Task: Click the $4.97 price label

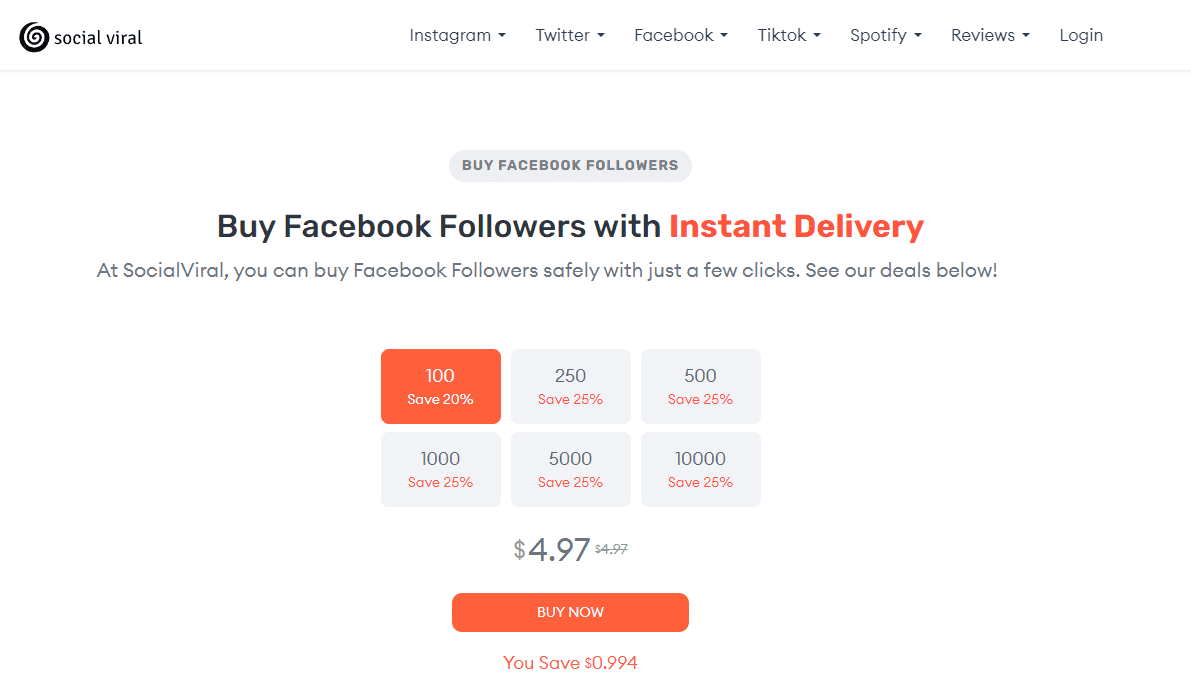Action: click(548, 549)
